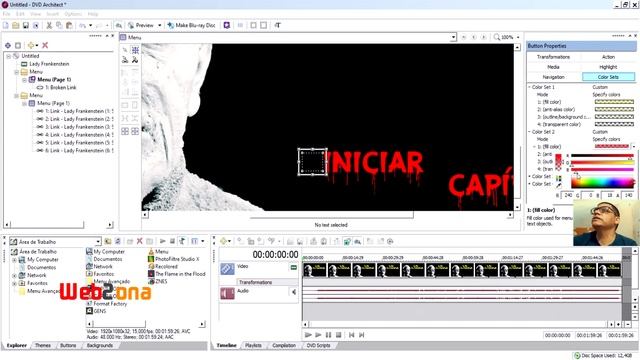Click Color Set 1 fill color swatch
Screen dimensions: 640x360
click(614, 102)
